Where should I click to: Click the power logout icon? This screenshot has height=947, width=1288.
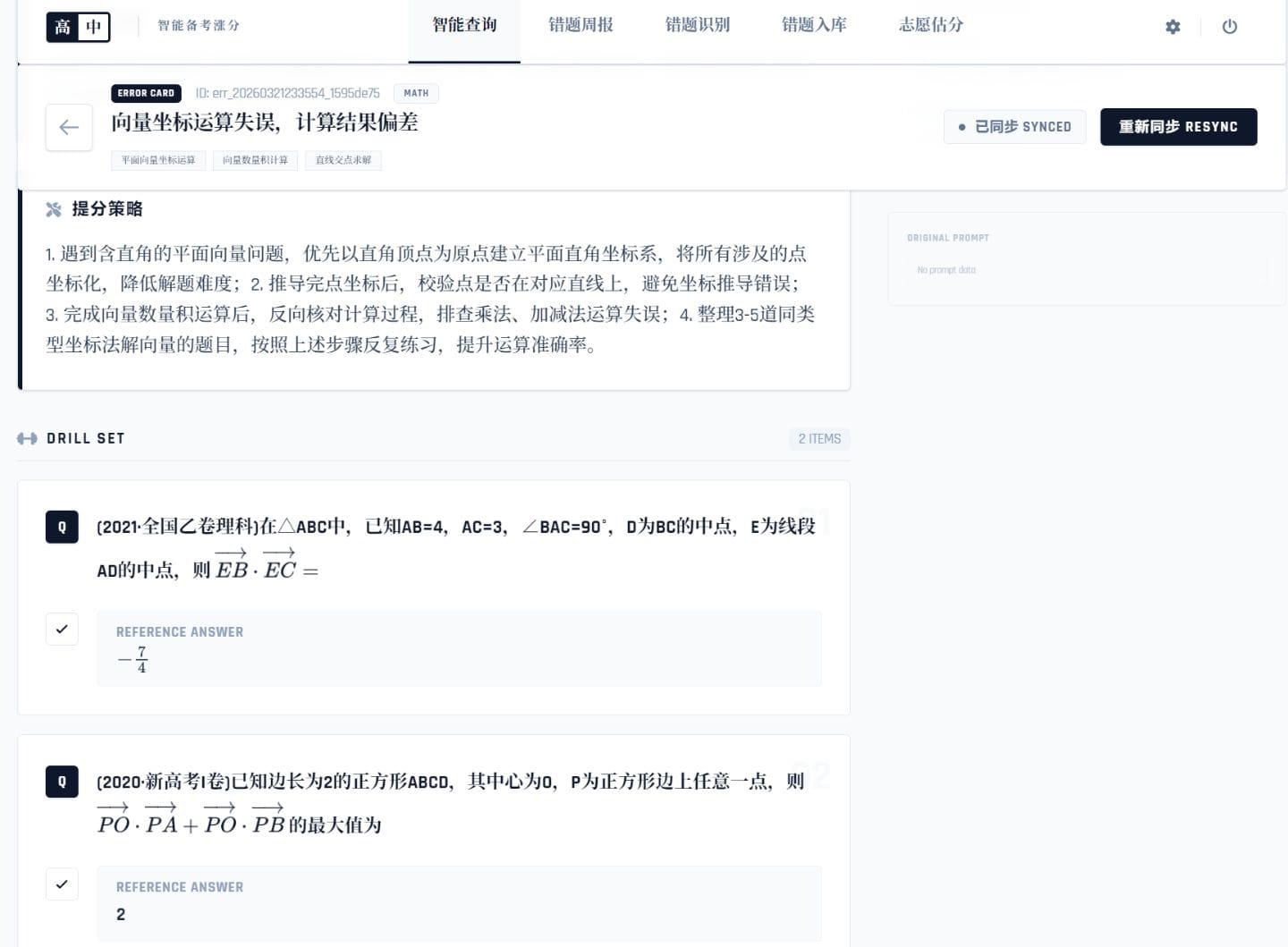pyautogui.click(x=1230, y=27)
